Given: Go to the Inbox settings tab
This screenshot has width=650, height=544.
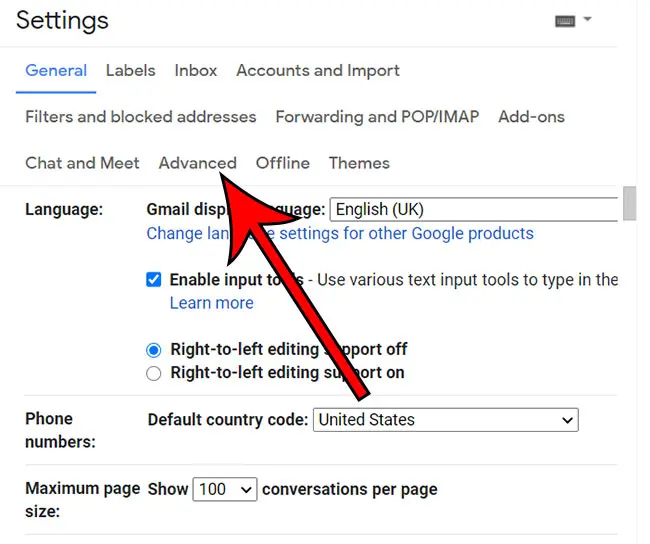Looking at the screenshot, I should [196, 71].
